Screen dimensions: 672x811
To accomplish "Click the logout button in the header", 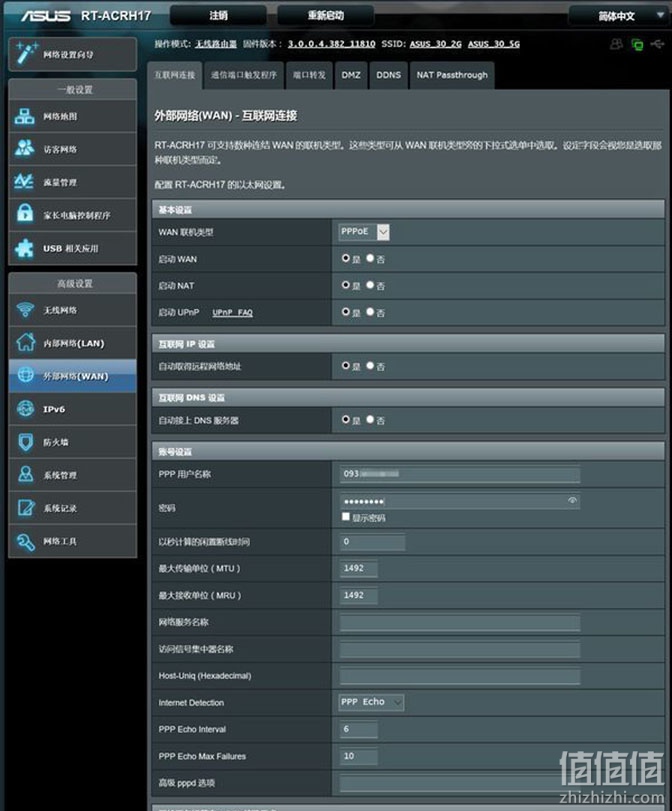I will 218,16.
